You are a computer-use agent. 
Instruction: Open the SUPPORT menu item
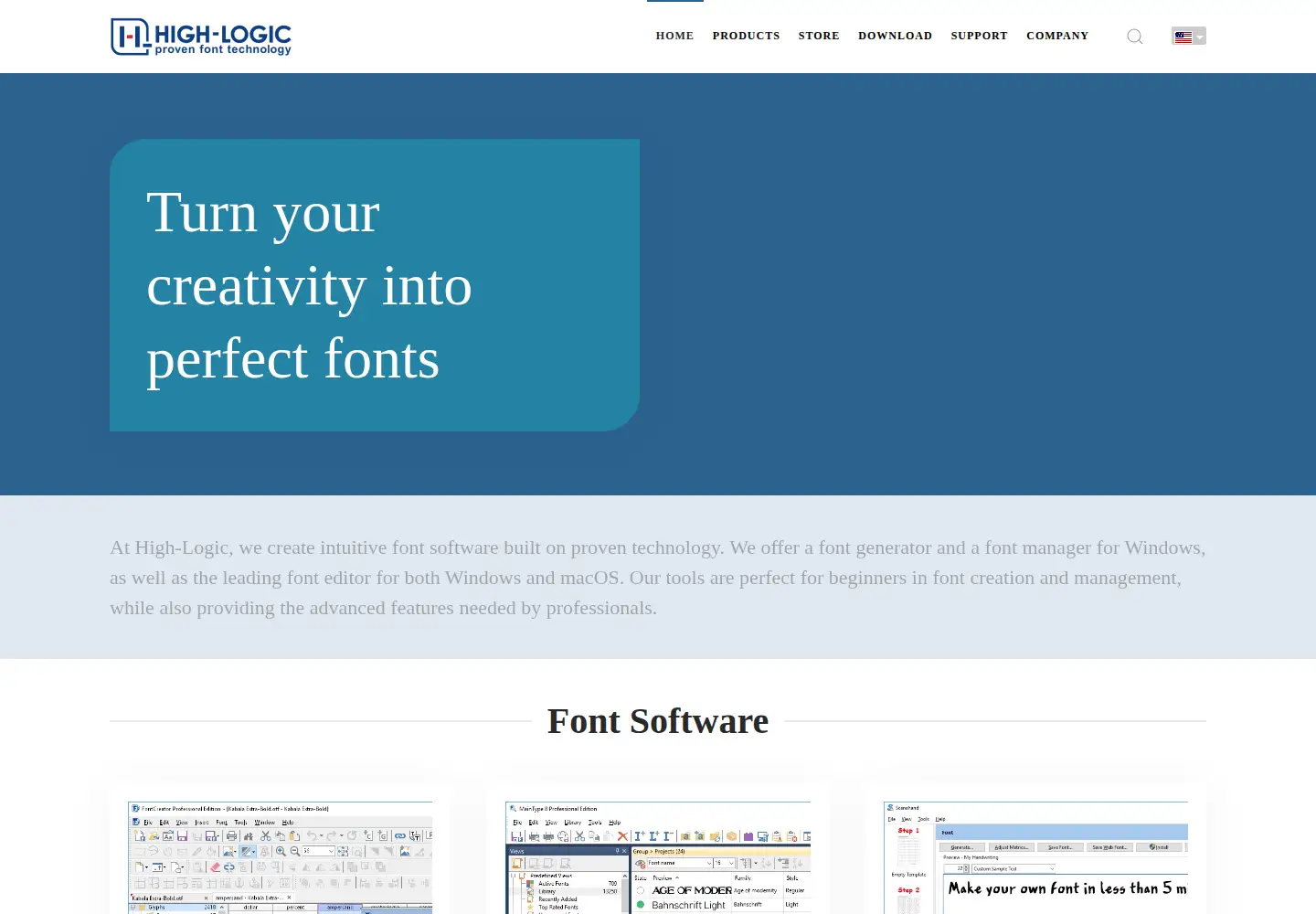(x=979, y=37)
